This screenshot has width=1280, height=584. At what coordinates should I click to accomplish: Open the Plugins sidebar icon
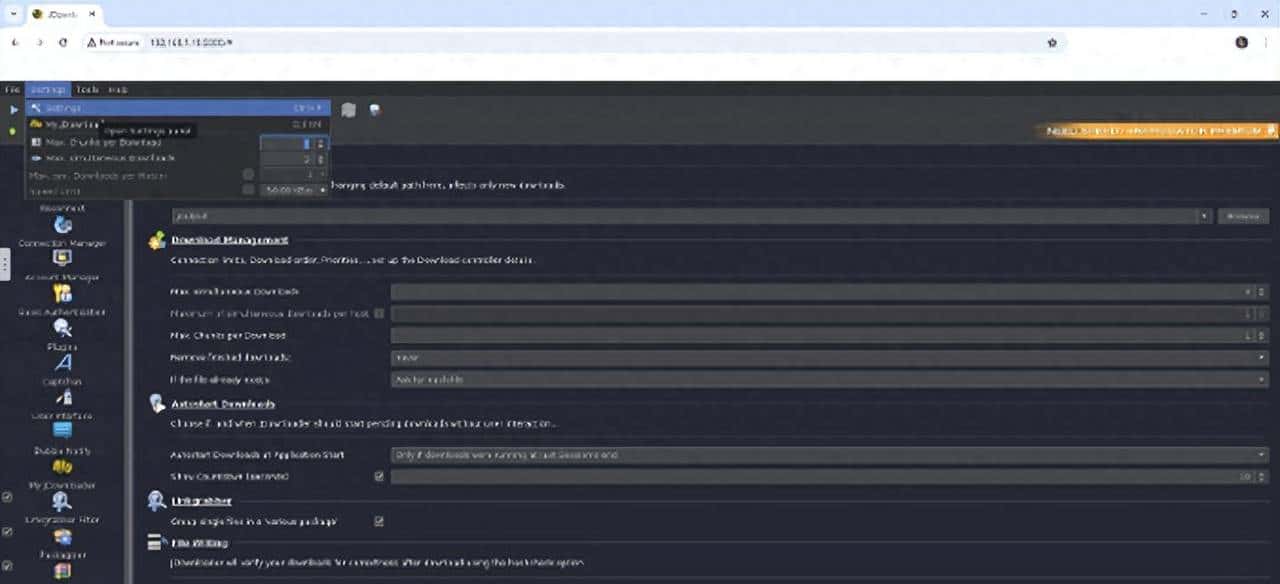[x=62, y=329]
